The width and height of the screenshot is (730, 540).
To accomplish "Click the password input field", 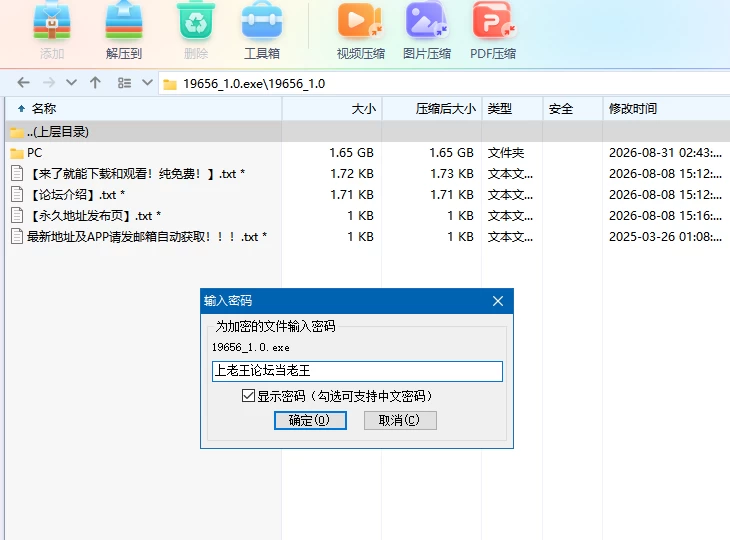I will pos(357,371).
